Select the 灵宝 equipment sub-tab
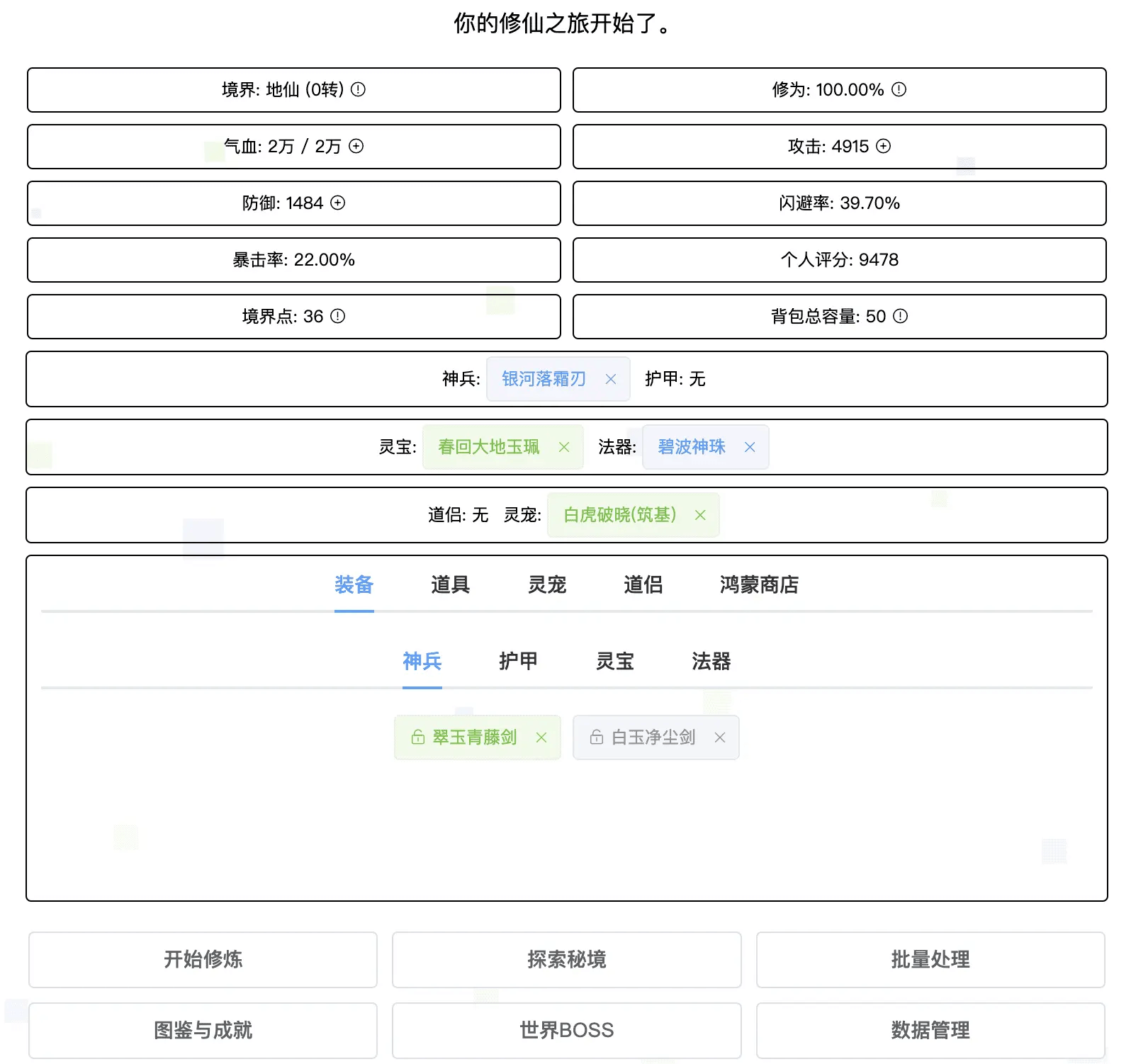Image resolution: width=1131 pixels, height=1064 pixels. (x=615, y=661)
